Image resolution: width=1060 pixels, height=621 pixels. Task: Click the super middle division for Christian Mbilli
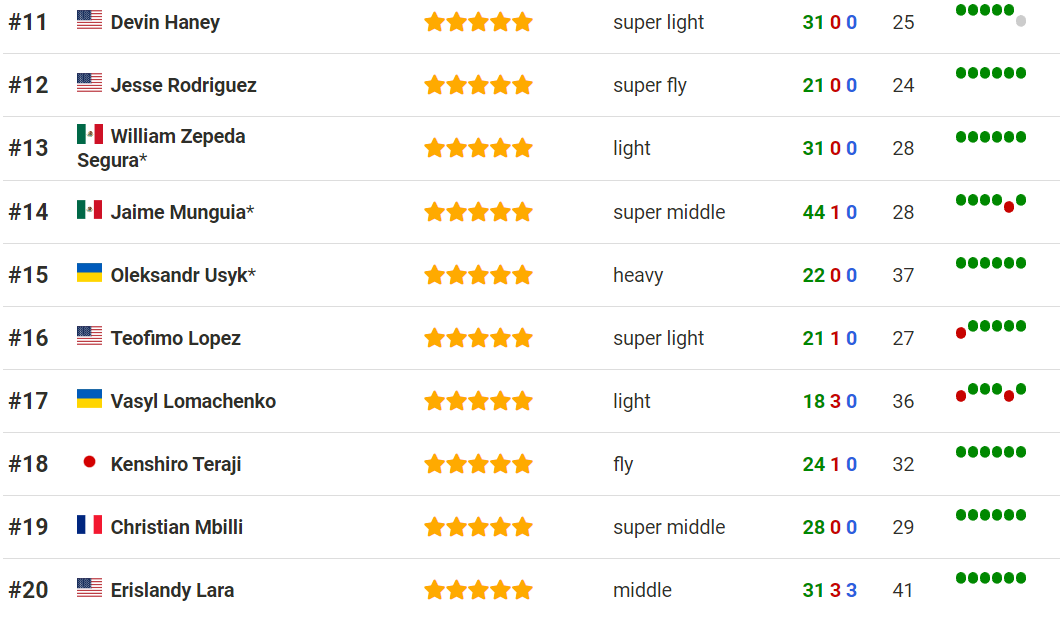click(669, 527)
